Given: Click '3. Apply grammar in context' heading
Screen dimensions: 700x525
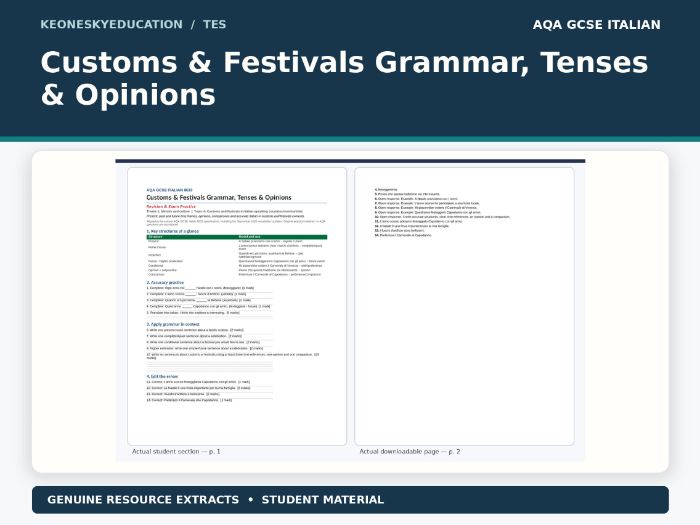Looking at the screenshot, I should pos(173,324).
